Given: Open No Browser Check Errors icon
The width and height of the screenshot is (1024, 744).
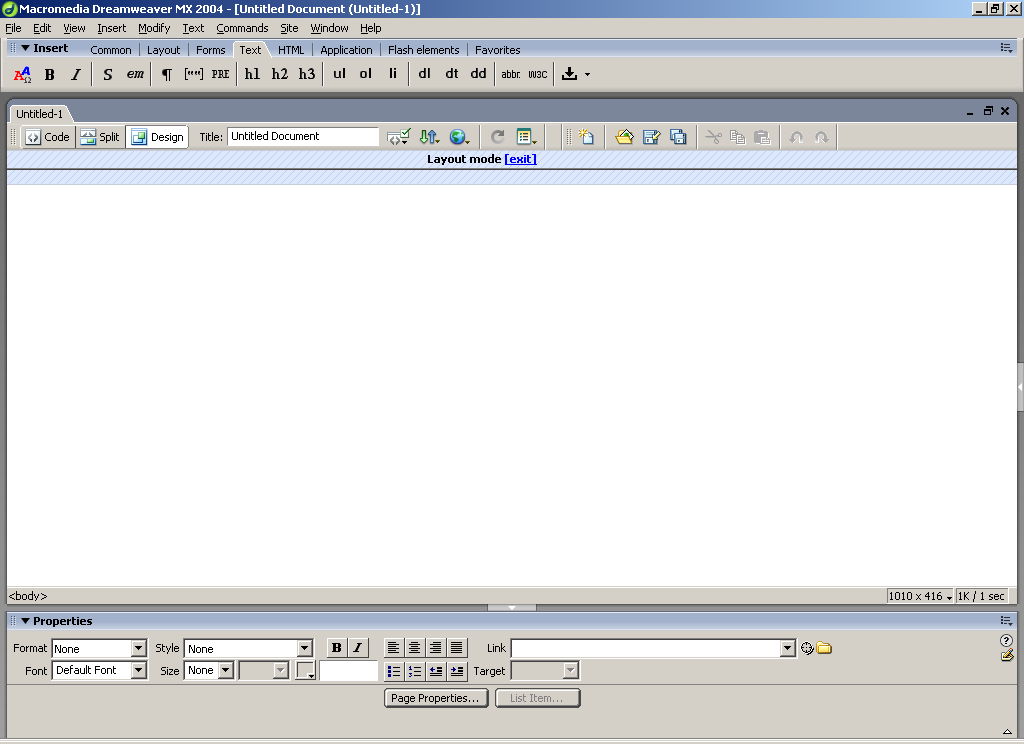Looking at the screenshot, I should pyautogui.click(x=398, y=137).
